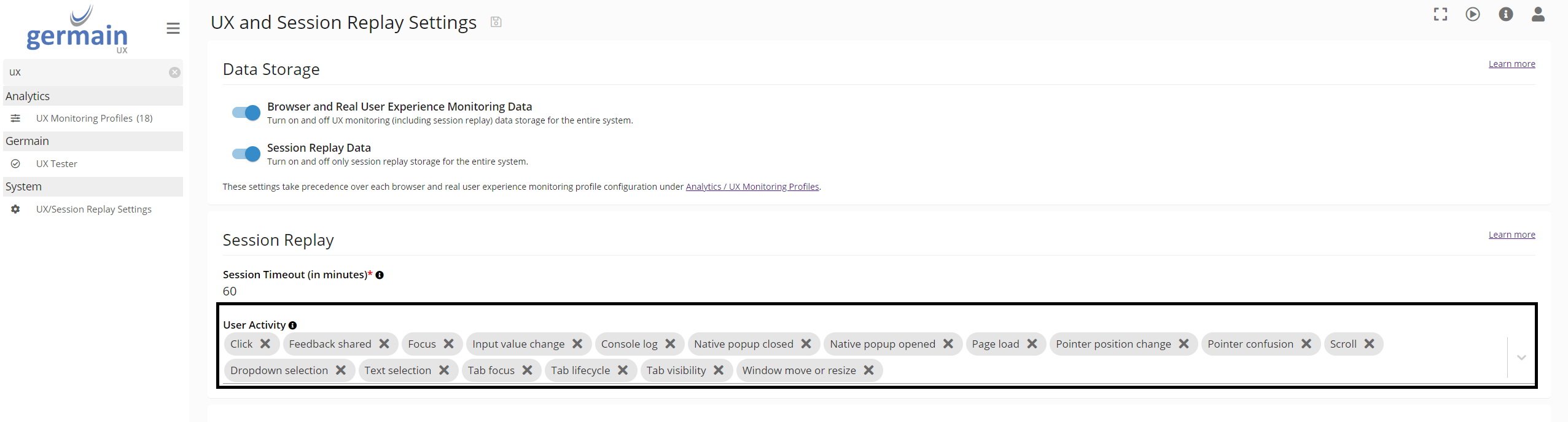Toggle Browser and Real User Experience Monitoring Data

click(246, 112)
